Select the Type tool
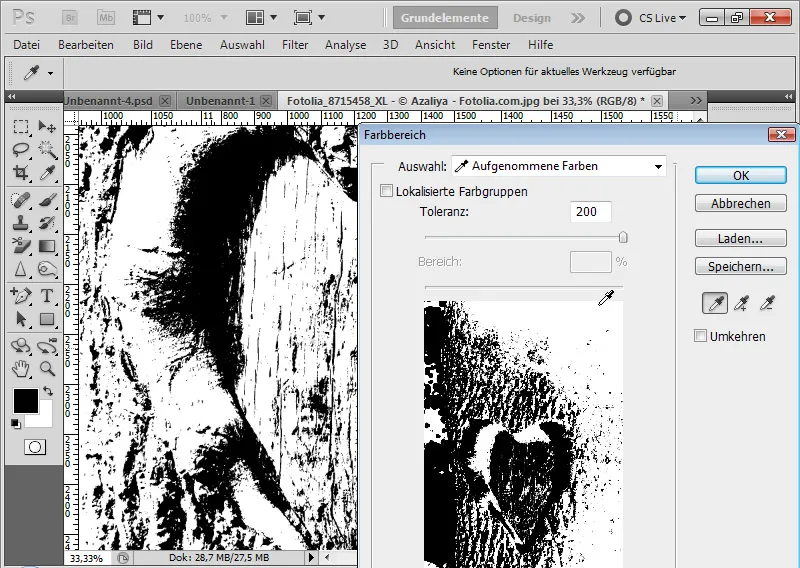 pyautogui.click(x=47, y=295)
